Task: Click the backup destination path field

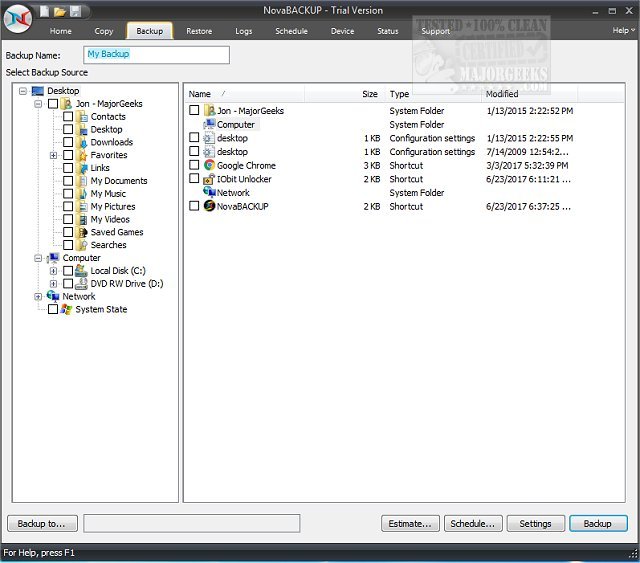Action: 192,523
